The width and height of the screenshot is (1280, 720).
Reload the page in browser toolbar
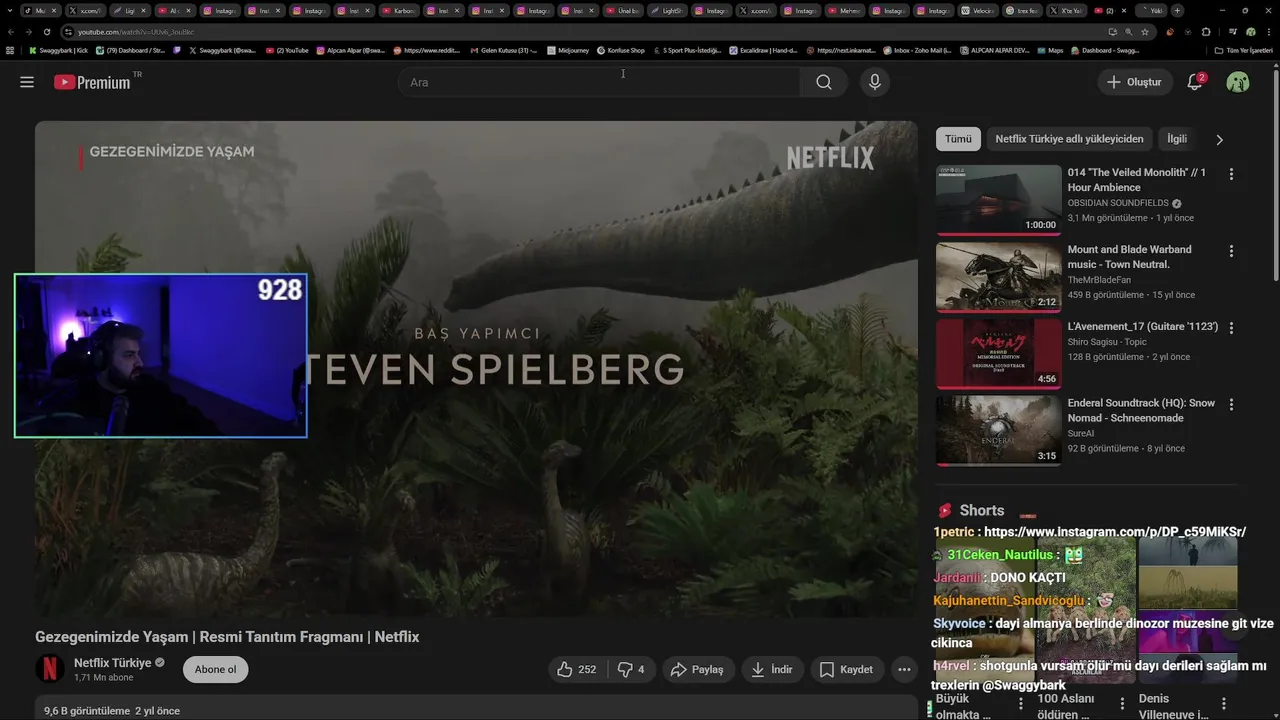(46, 32)
